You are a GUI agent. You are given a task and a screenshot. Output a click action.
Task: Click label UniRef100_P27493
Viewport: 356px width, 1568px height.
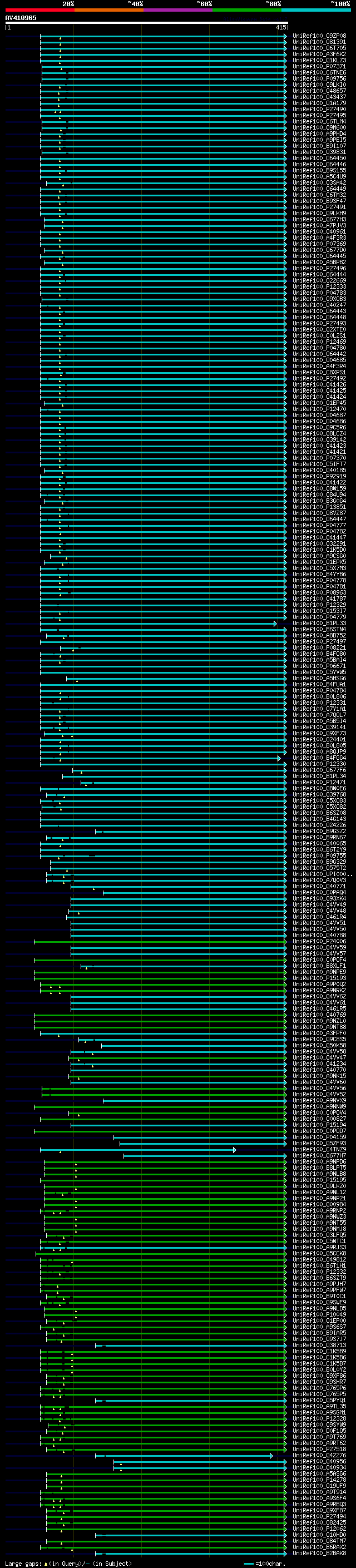(319, 323)
